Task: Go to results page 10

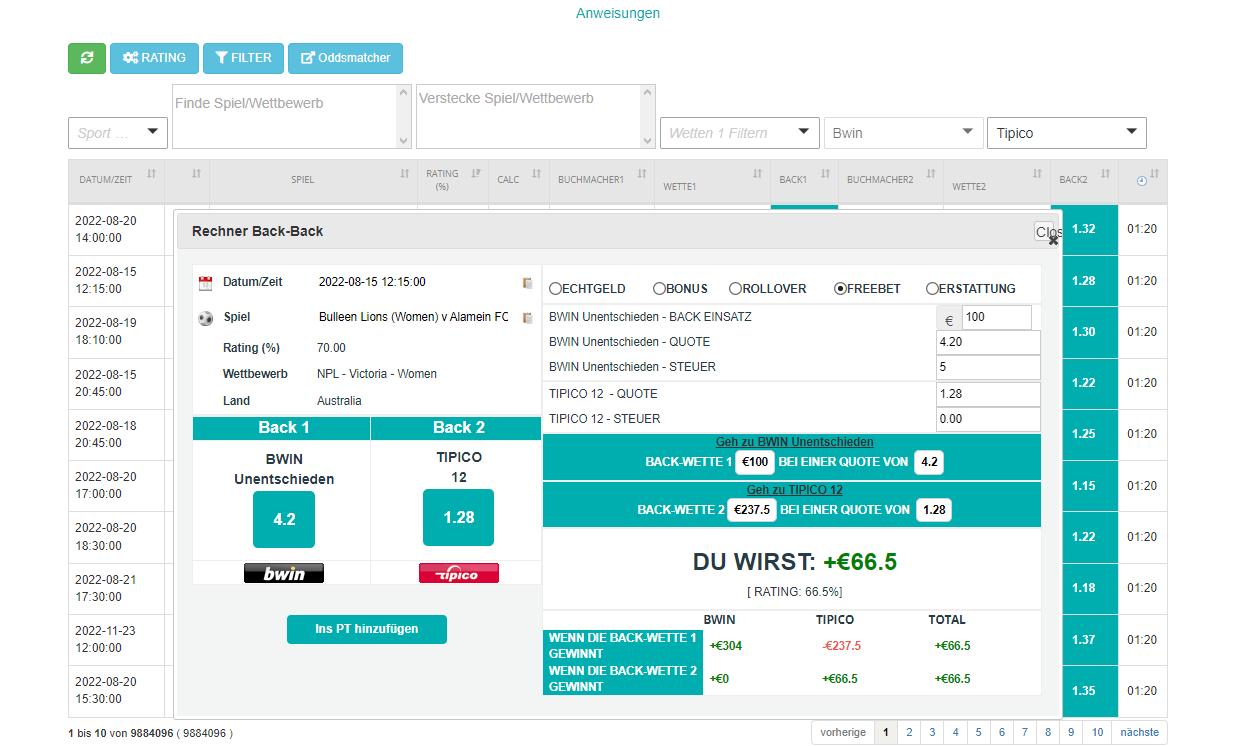Action: click(1097, 732)
